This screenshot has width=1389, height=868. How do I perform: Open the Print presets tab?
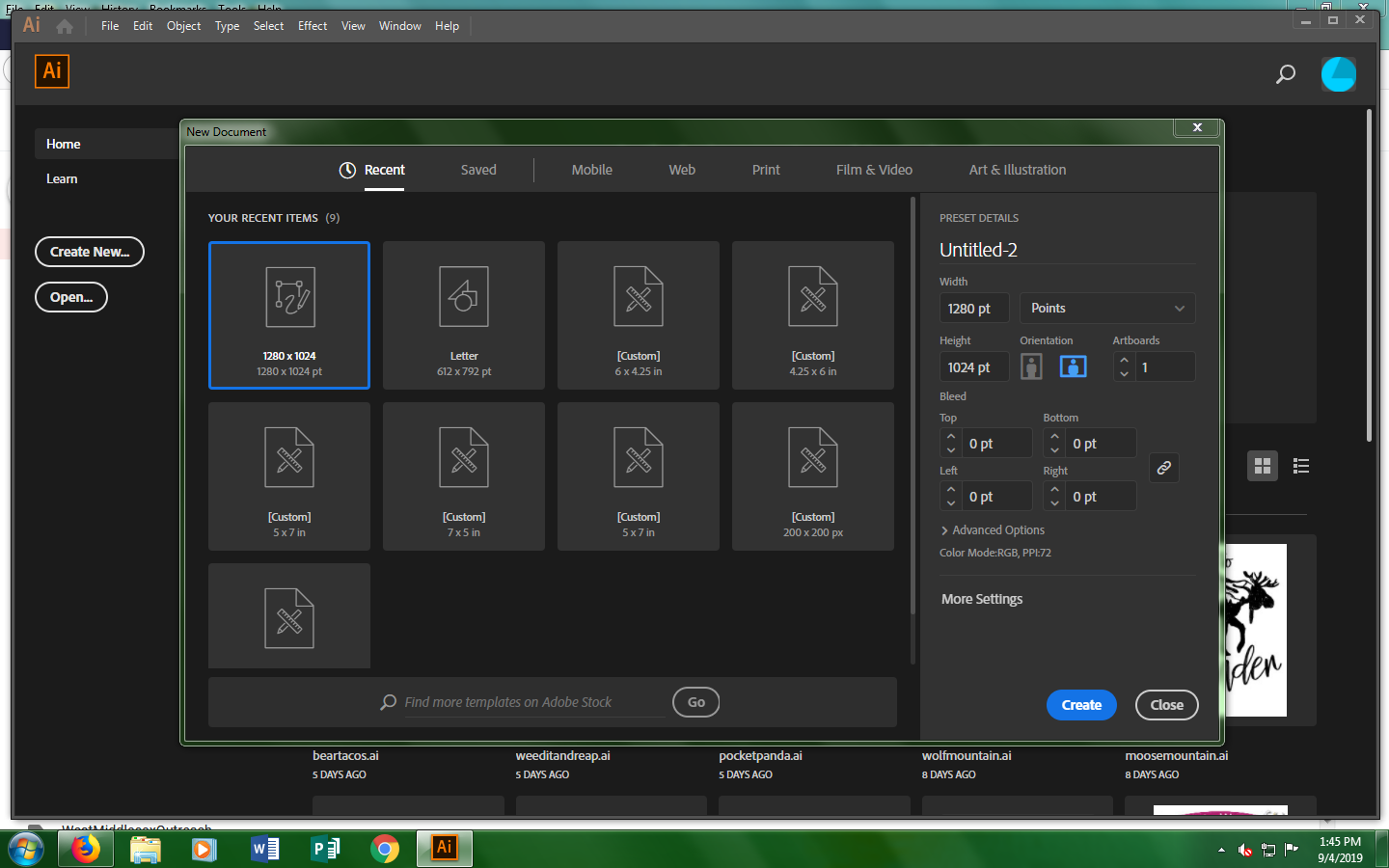[x=766, y=170]
